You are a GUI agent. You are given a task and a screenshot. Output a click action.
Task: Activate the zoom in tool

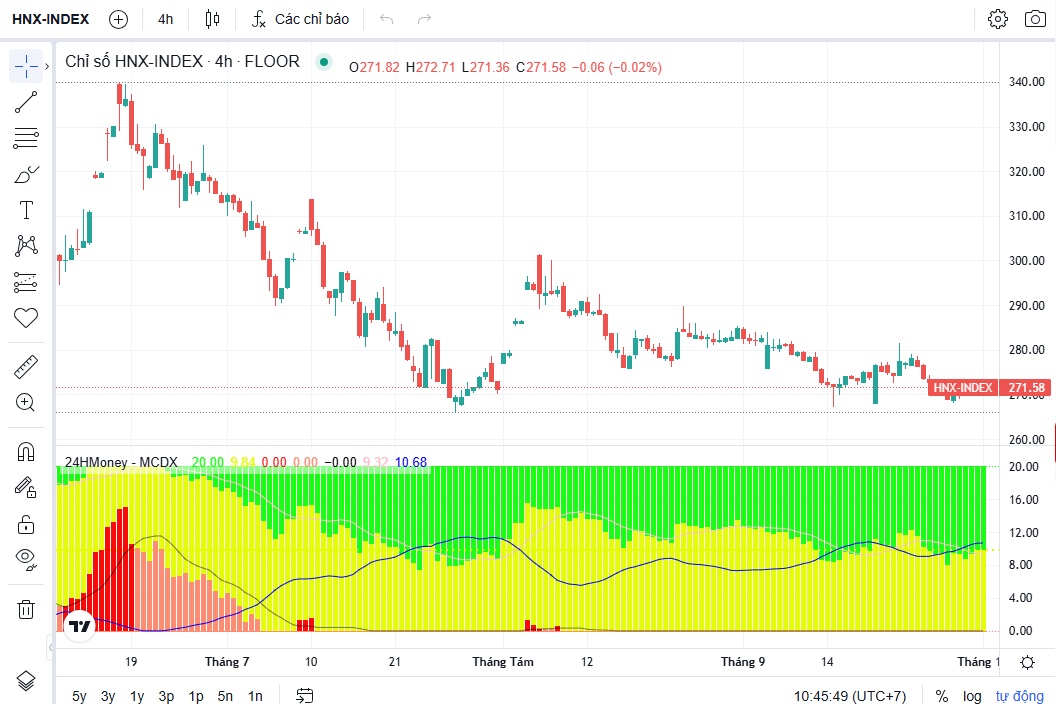26,403
